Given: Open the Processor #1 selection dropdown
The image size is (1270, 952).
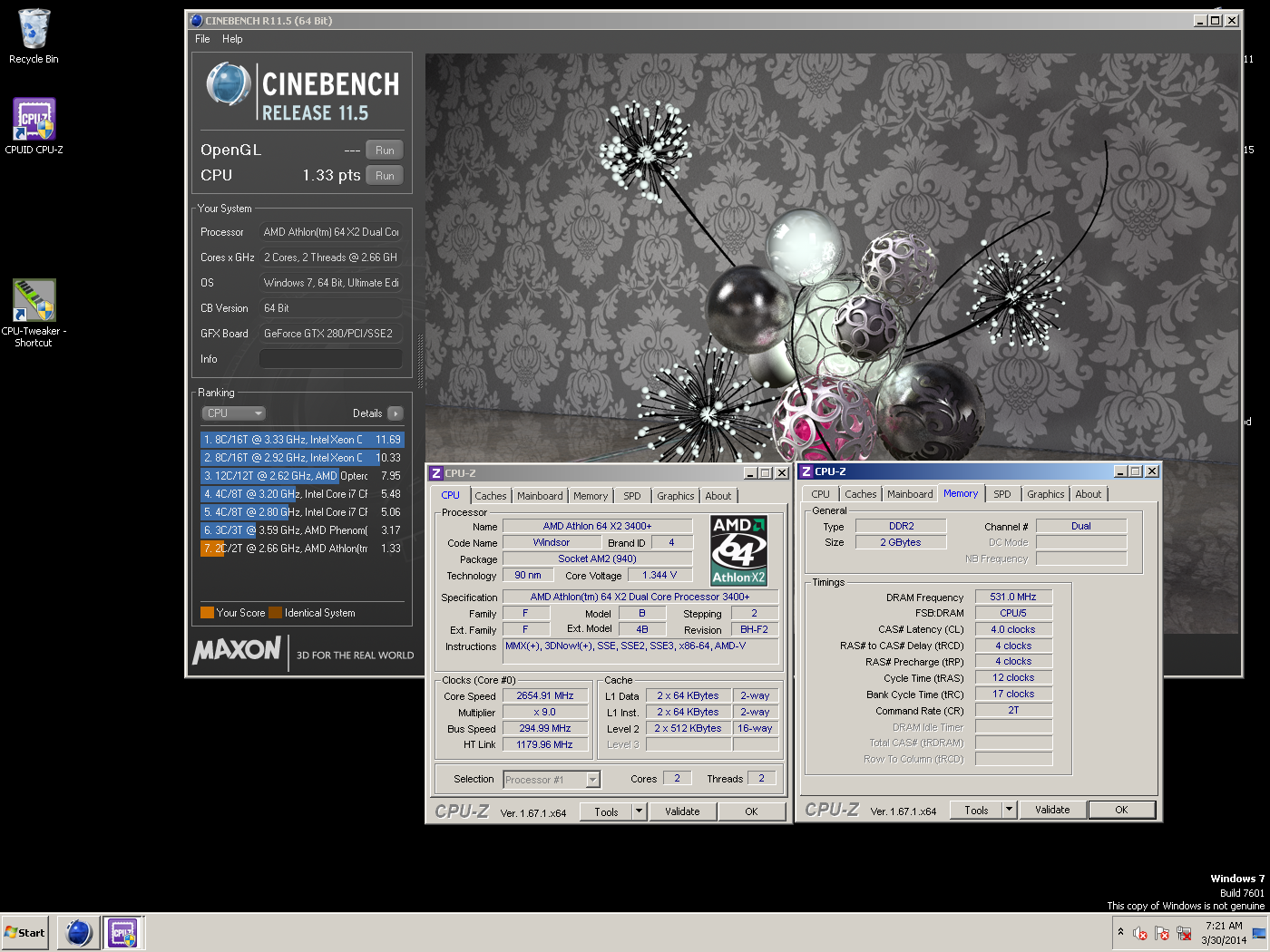Looking at the screenshot, I should [x=552, y=780].
